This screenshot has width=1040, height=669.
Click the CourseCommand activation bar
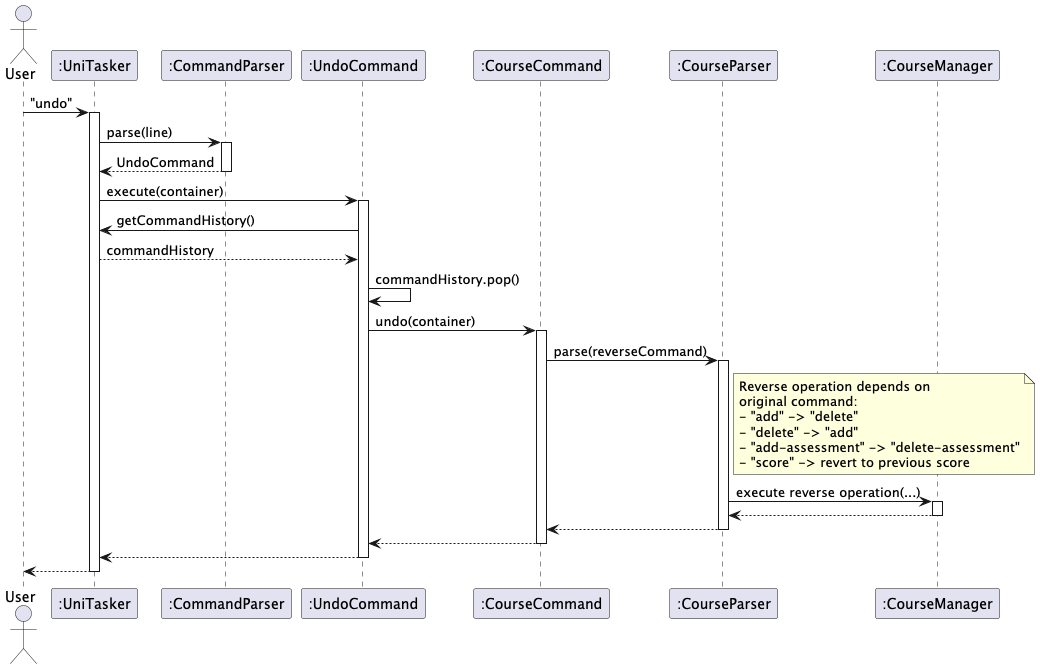541,435
